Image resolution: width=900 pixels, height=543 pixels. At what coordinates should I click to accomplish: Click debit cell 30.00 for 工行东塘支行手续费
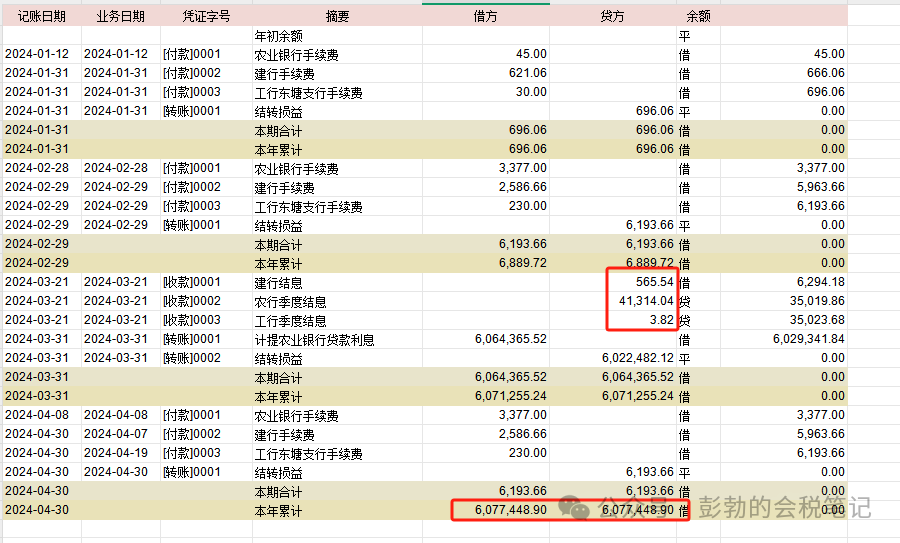click(486, 92)
